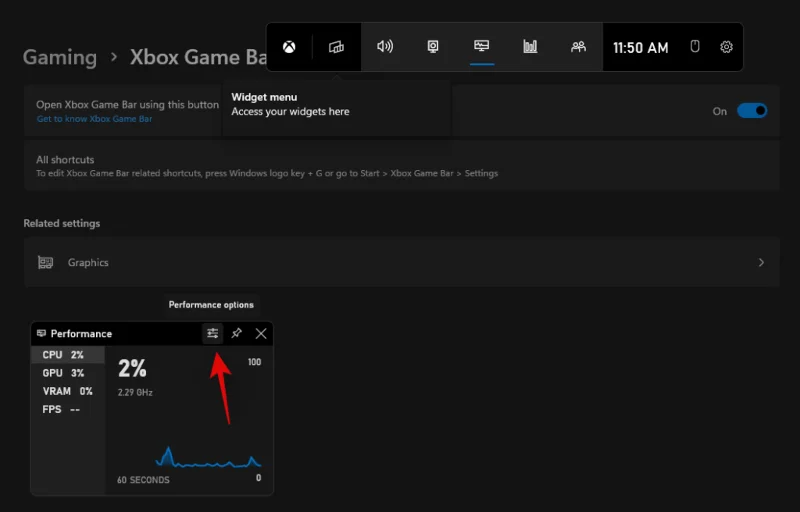Click the Widget menu tooltip text
This screenshot has height=512, width=800.
pos(290,104)
